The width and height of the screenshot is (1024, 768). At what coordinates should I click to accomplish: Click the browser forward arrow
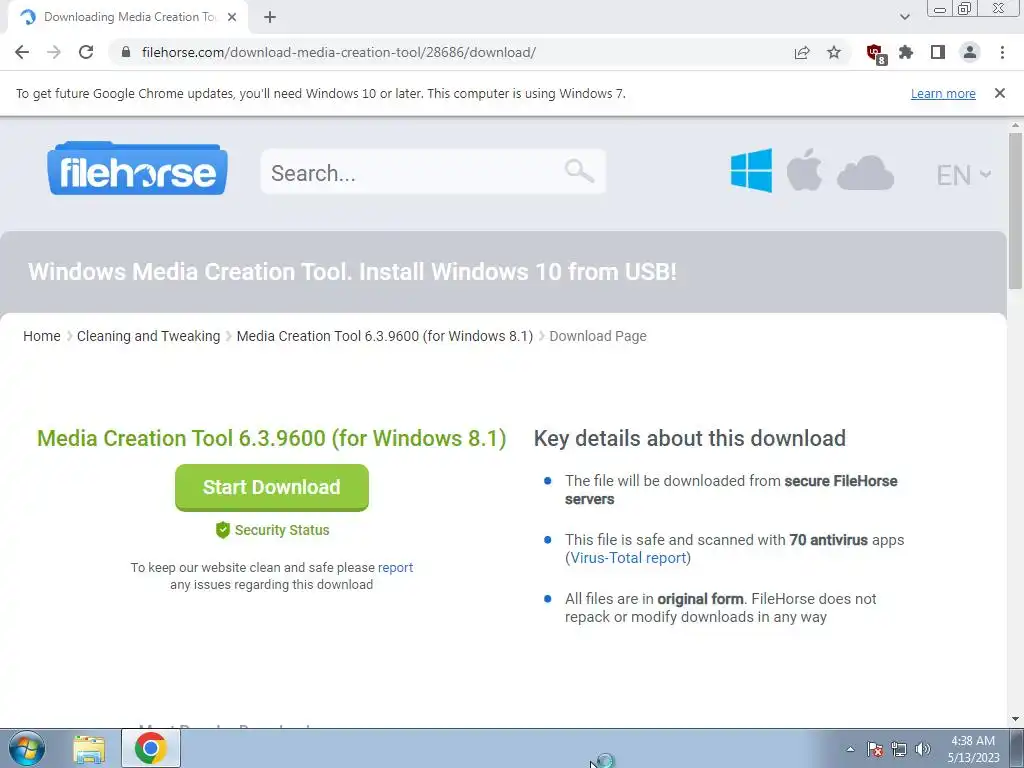point(54,52)
